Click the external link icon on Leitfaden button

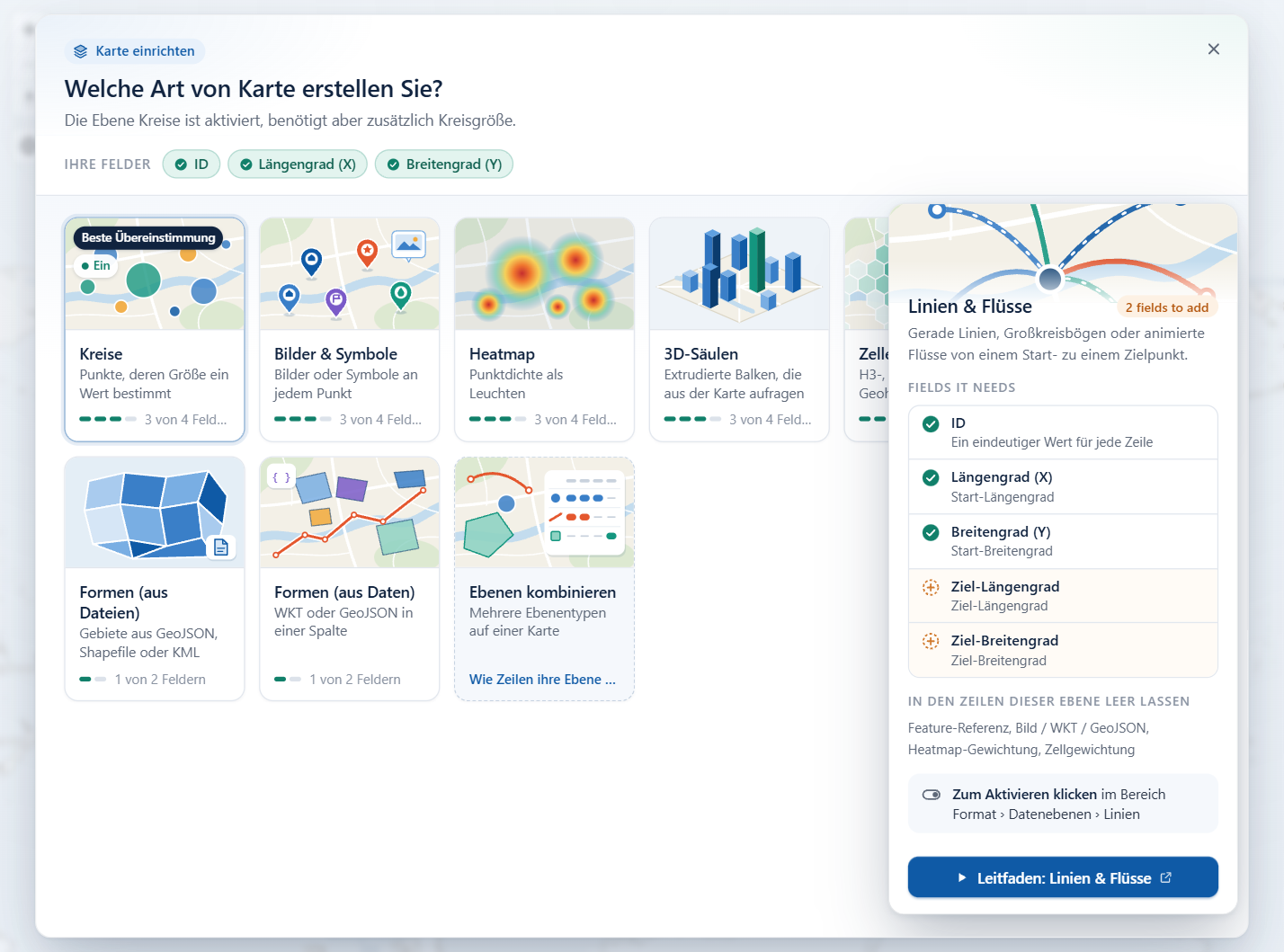1166,877
